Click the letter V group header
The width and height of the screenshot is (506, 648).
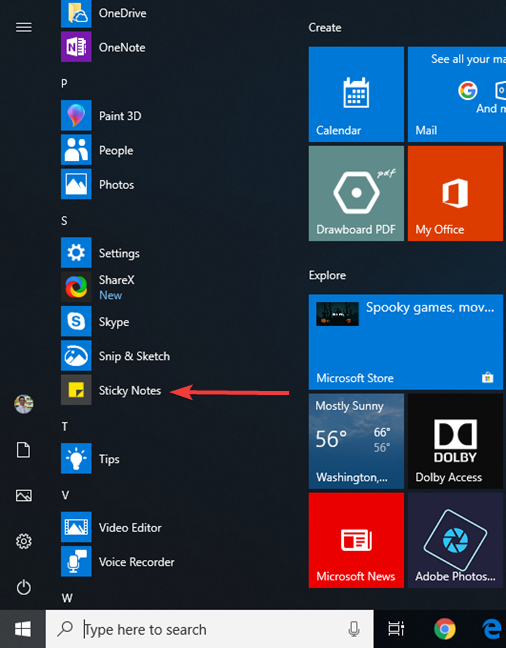[65, 495]
